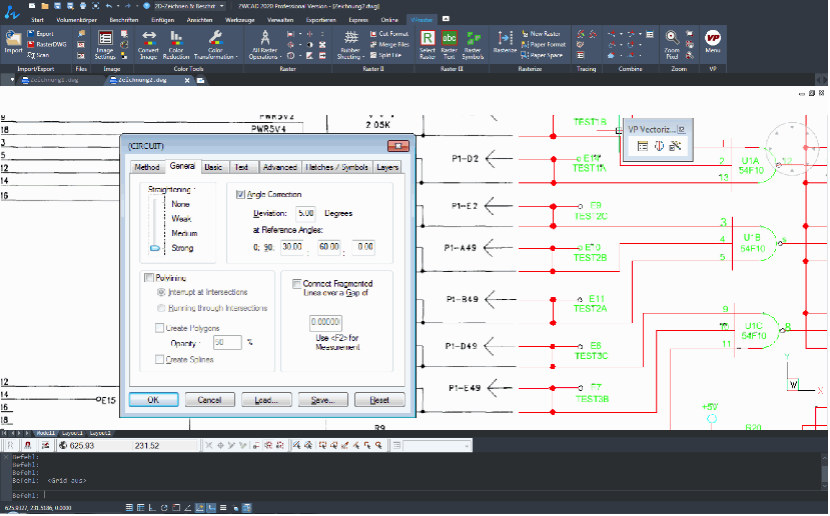Click the Export button in Import/Export group
This screenshot has height=516, width=830.
point(41,34)
